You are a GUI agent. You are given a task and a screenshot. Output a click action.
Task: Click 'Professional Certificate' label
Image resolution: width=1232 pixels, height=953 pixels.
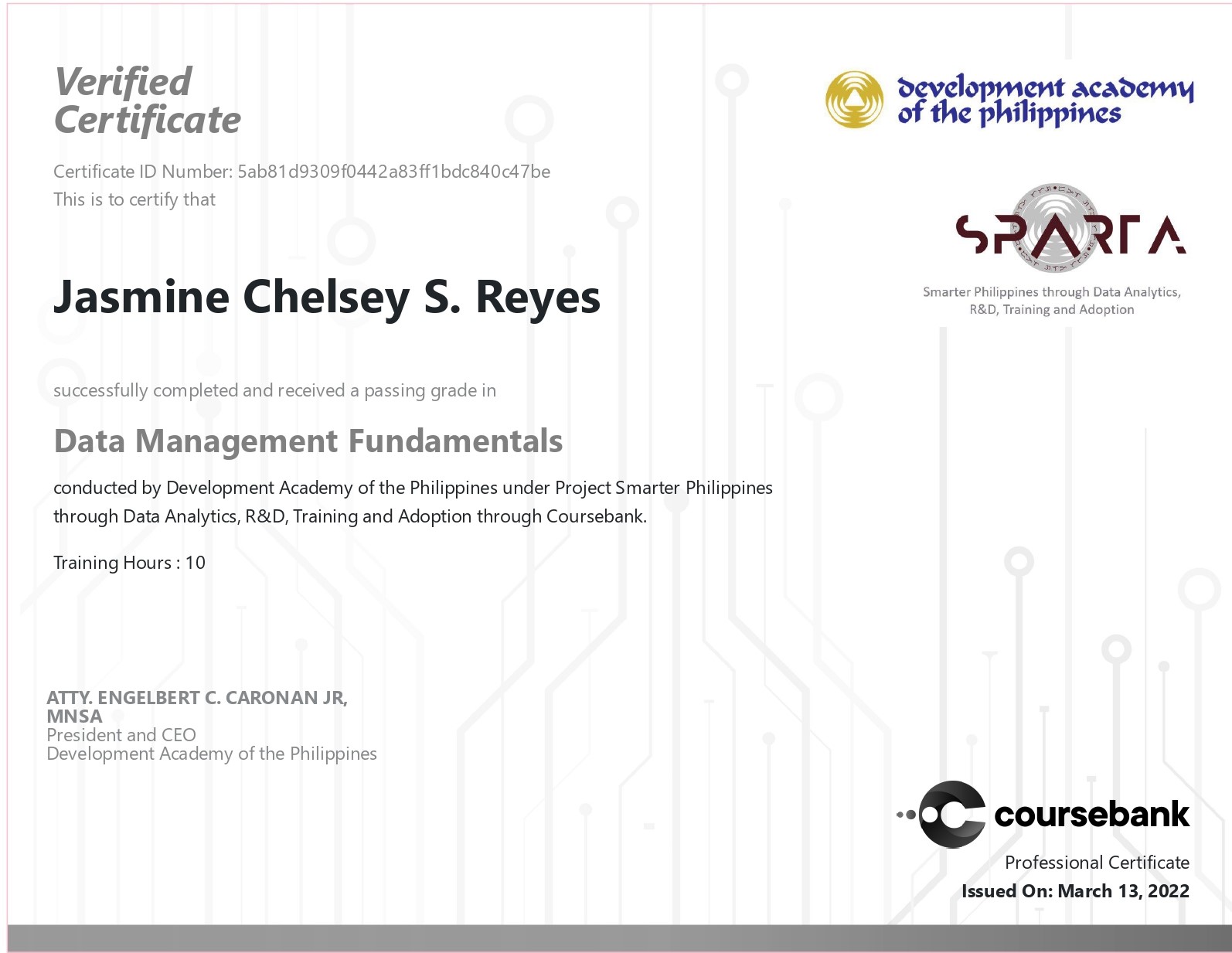point(1097,863)
